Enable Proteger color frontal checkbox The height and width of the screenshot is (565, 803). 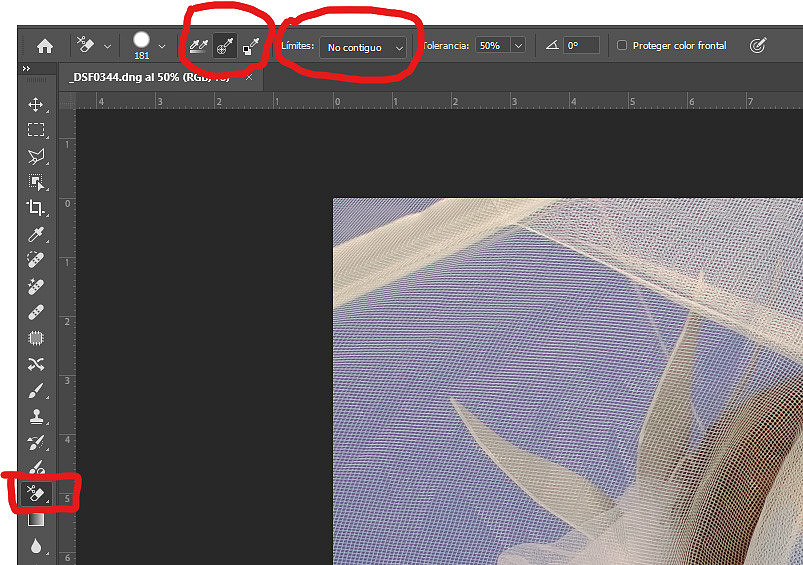coord(622,45)
